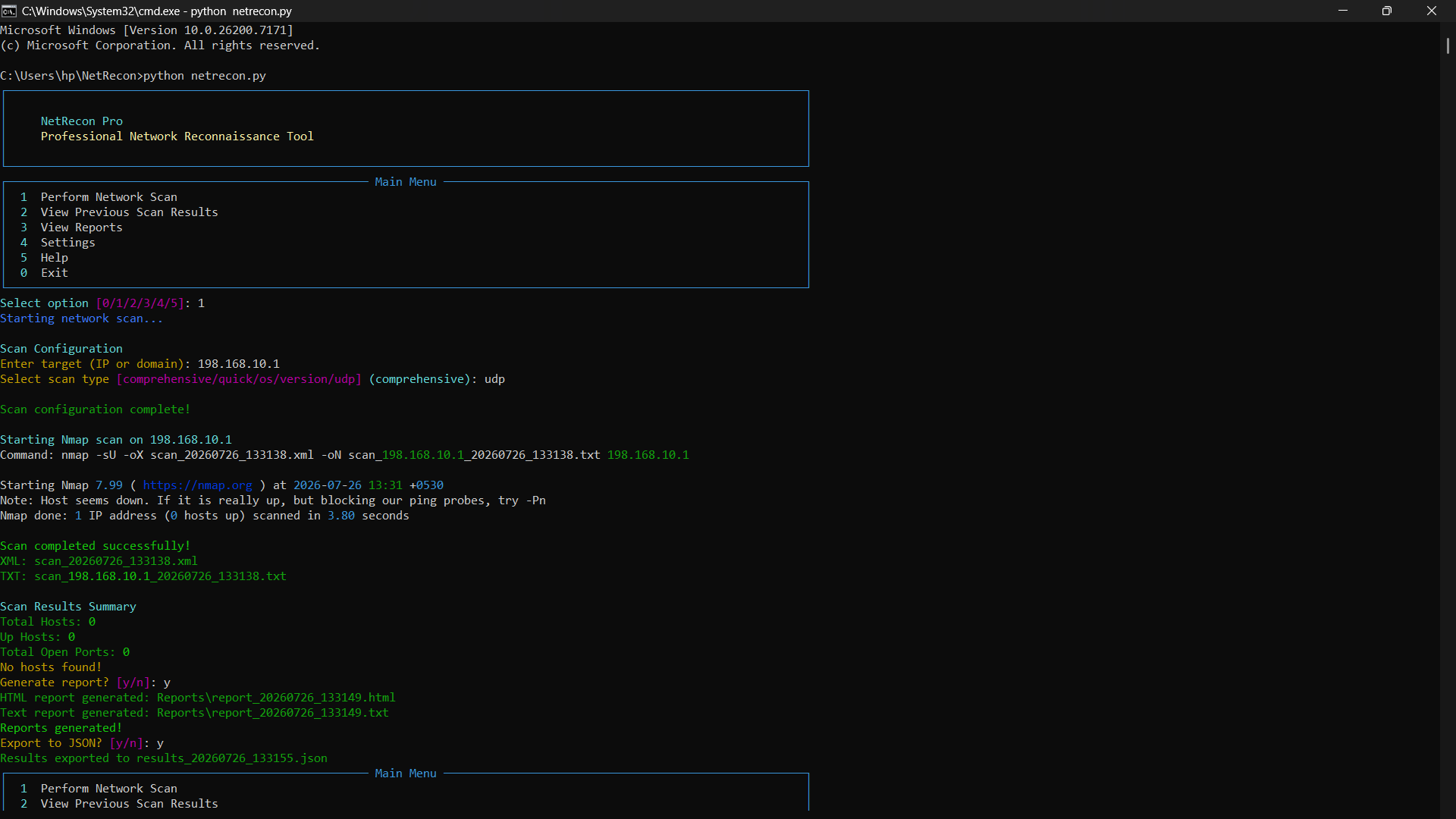
Task: Click the 'Command: nmap -sU' line
Action: (x=344, y=455)
